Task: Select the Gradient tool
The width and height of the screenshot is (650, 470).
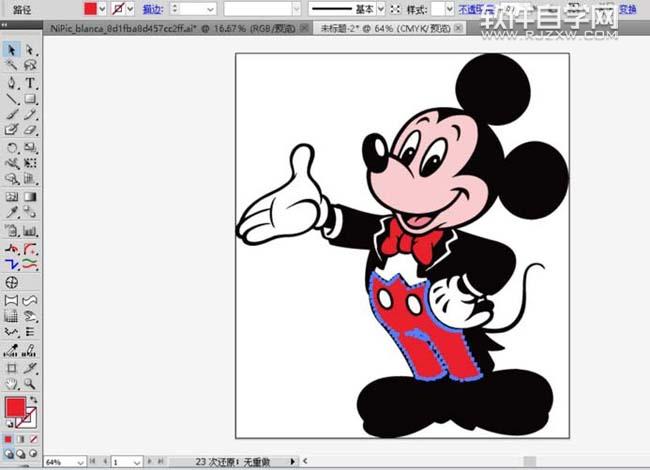Action: point(30,196)
